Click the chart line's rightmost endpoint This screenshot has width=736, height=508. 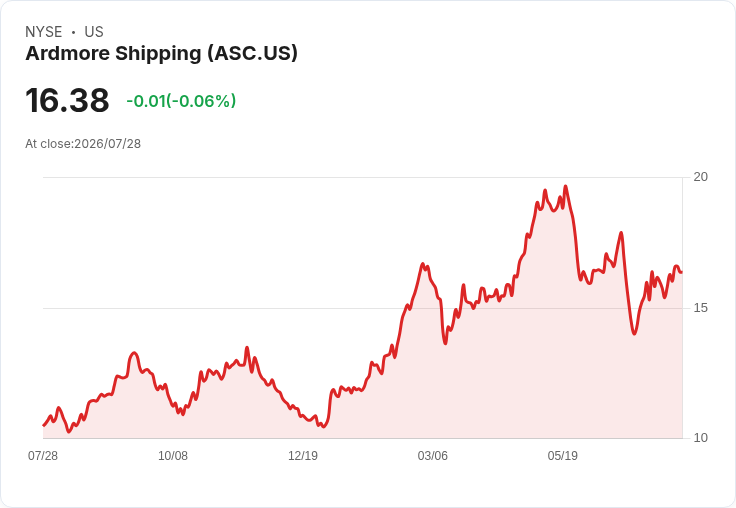tap(681, 272)
